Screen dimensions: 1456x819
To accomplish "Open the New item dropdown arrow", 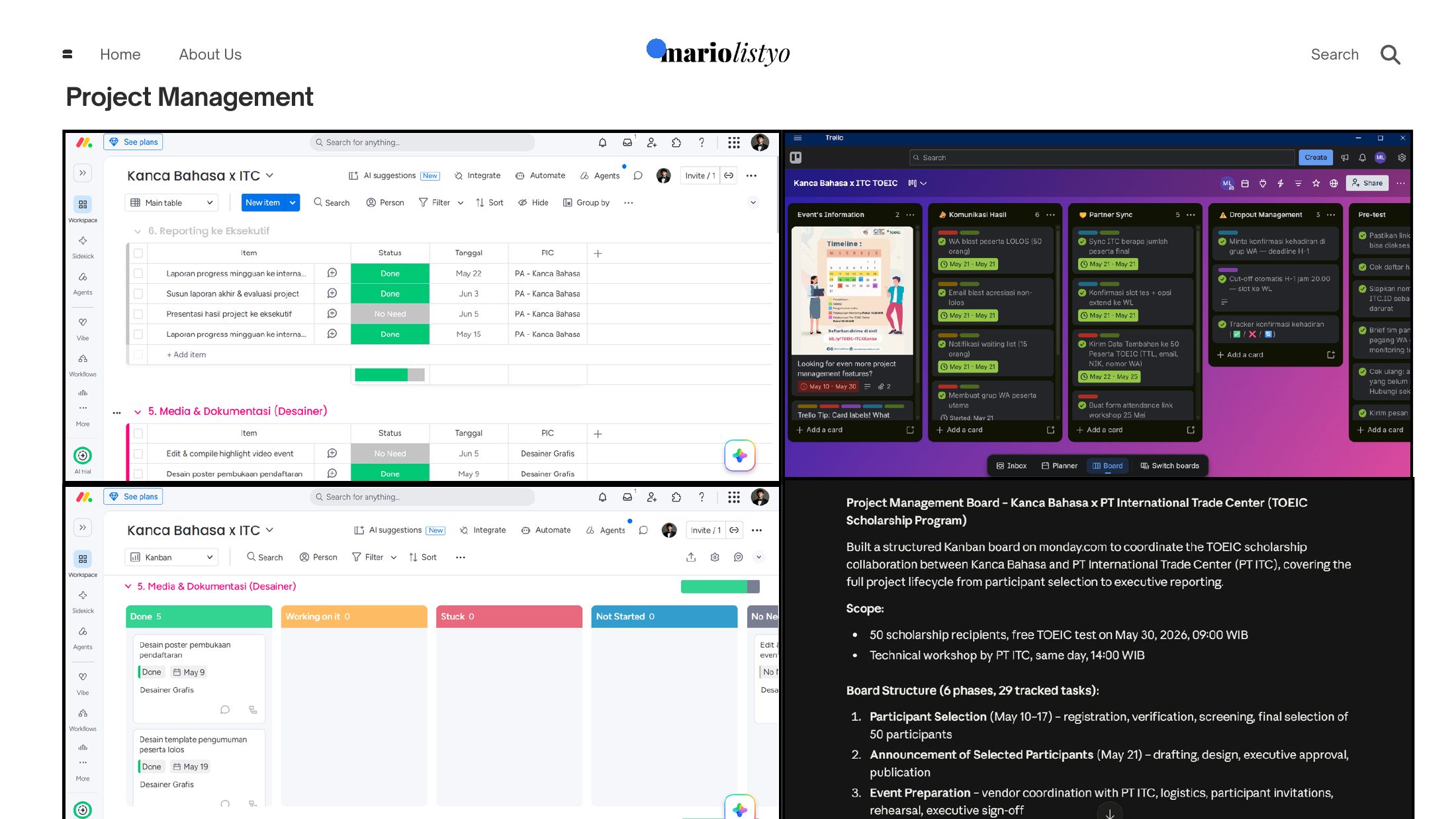I will coord(293,202).
